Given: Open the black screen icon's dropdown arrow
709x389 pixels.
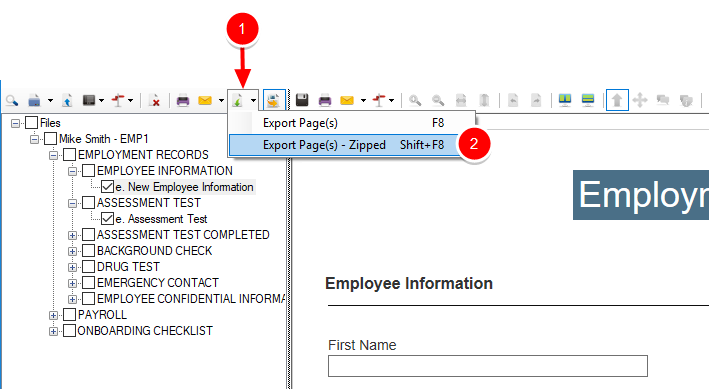Looking at the screenshot, I should [x=101, y=100].
